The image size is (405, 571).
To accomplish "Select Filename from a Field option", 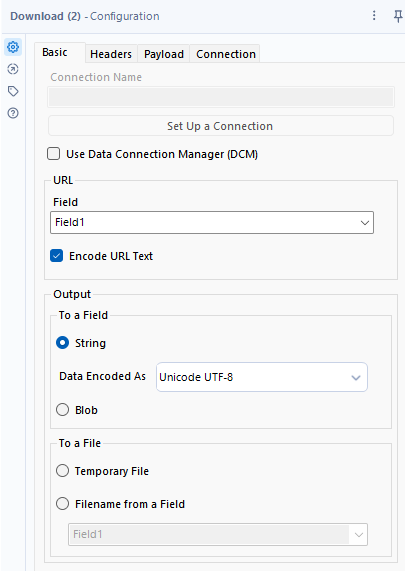I will pyautogui.click(x=63, y=504).
